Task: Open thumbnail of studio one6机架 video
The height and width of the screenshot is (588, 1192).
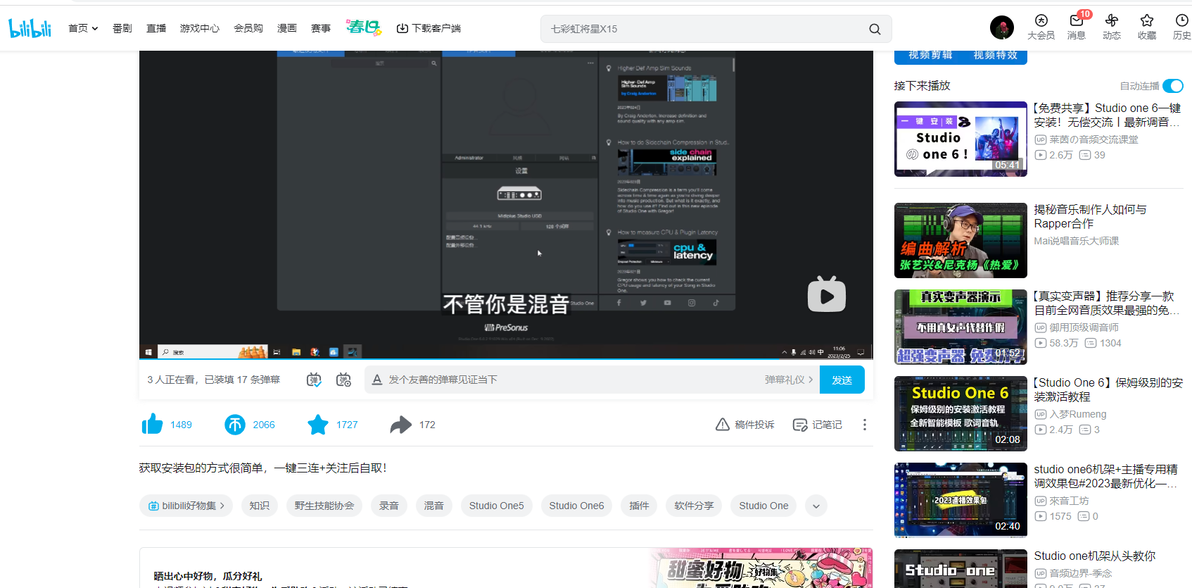Action: [960, 500]
